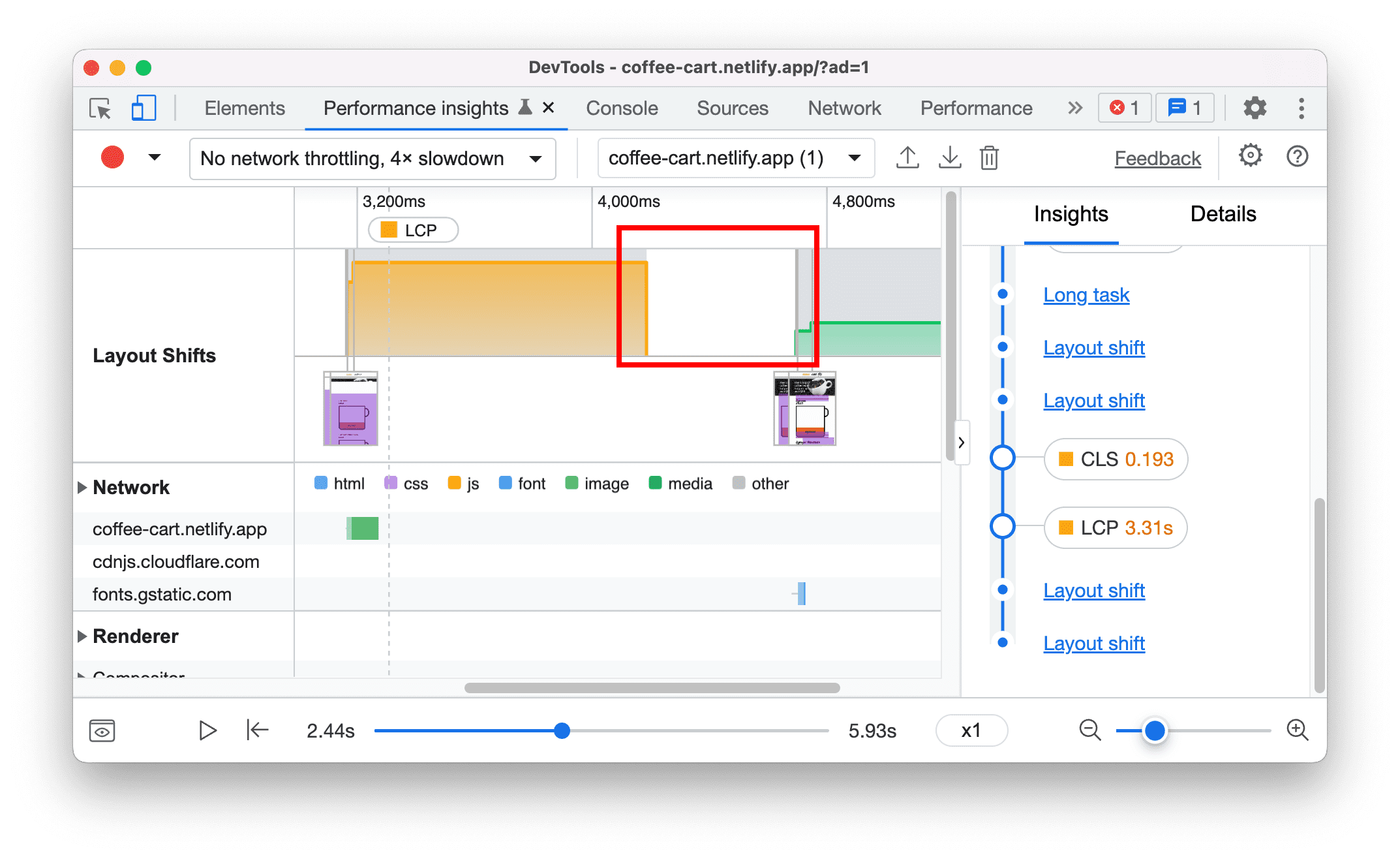The image size is (1400, 859).
Task: Click the record button to start profiling
Action: coord(111,157)
